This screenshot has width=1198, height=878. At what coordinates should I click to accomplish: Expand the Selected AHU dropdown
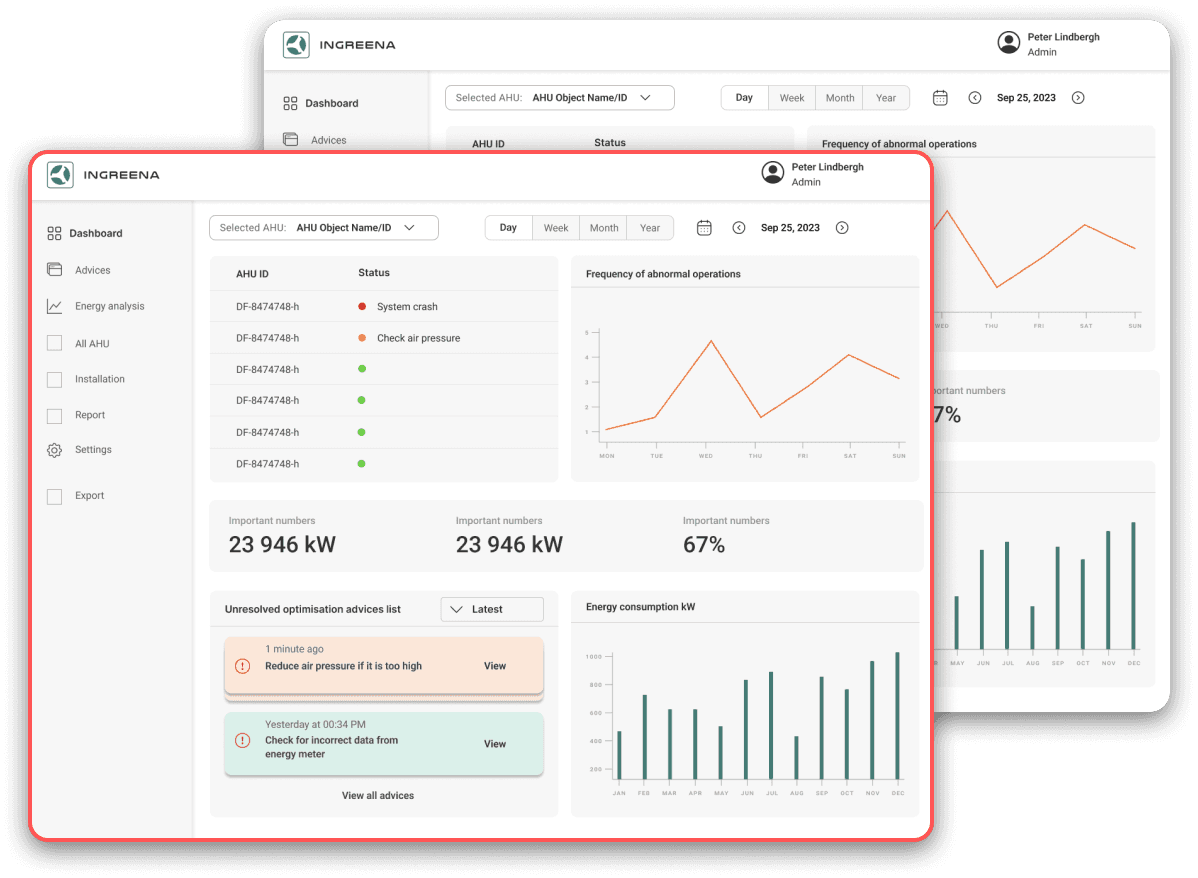pyautogui.click(x=324, y=228)
